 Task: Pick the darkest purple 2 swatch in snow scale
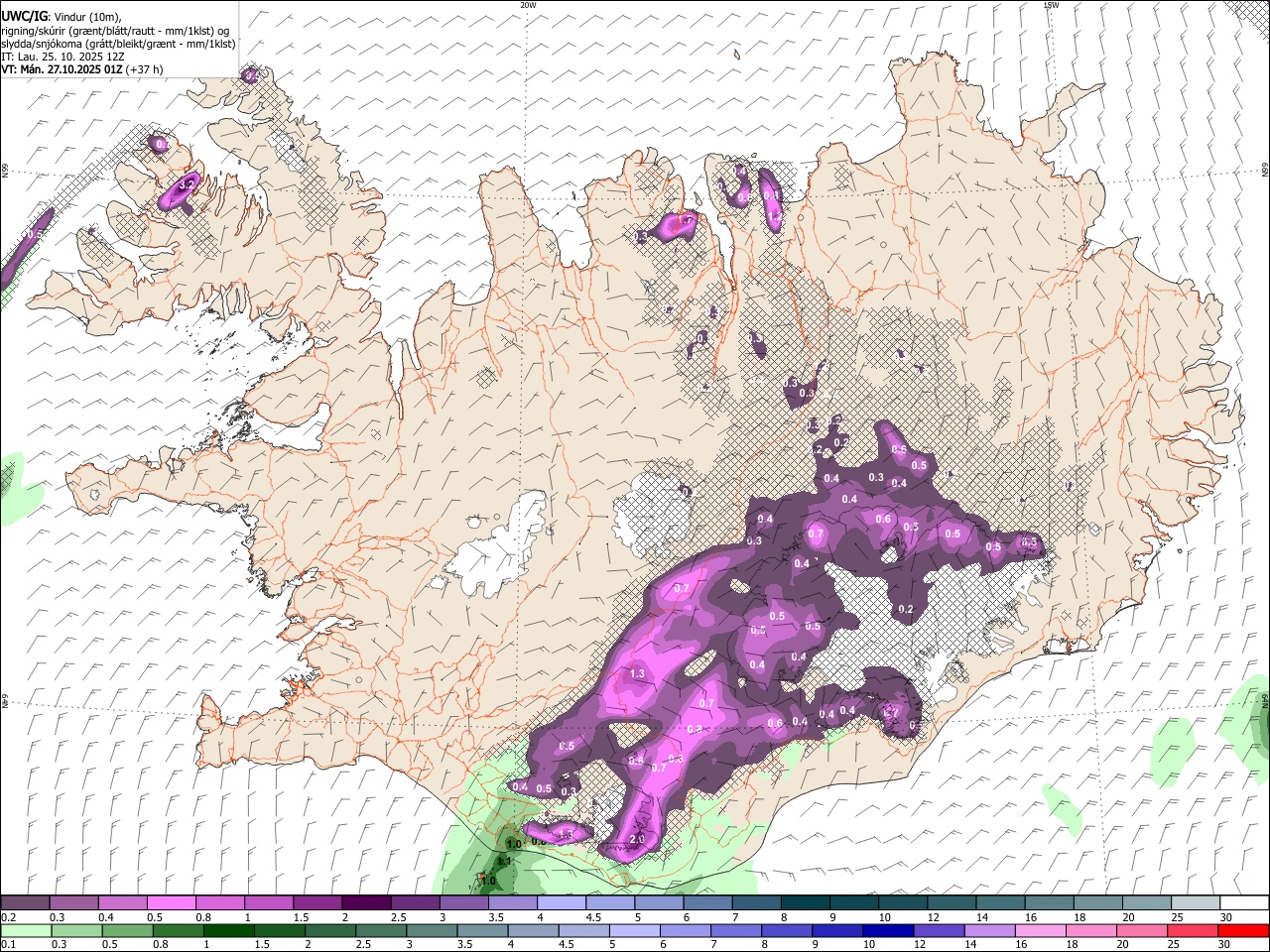click(x=366, y=902)
